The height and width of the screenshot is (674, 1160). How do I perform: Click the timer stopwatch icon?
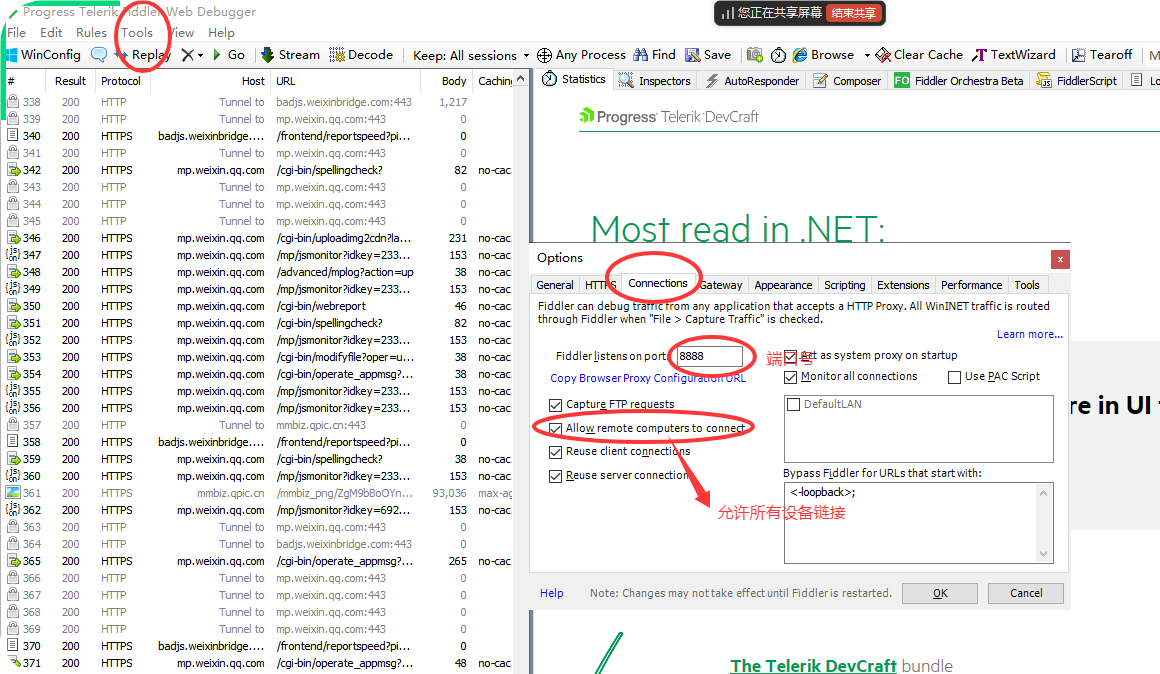(778, 55)
